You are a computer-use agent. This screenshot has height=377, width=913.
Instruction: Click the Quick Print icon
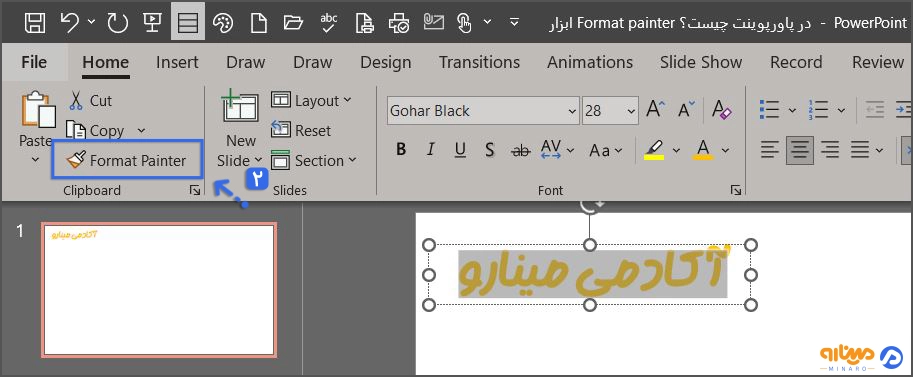(399, 23)
